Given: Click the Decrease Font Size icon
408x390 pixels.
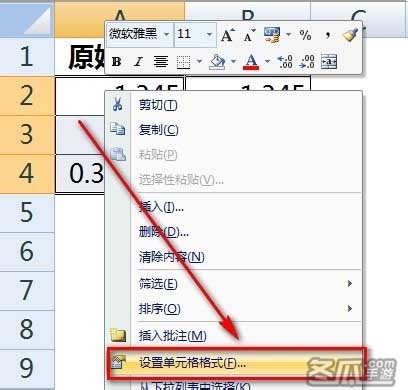Looking at the screenshot, I should coord(249,35).
